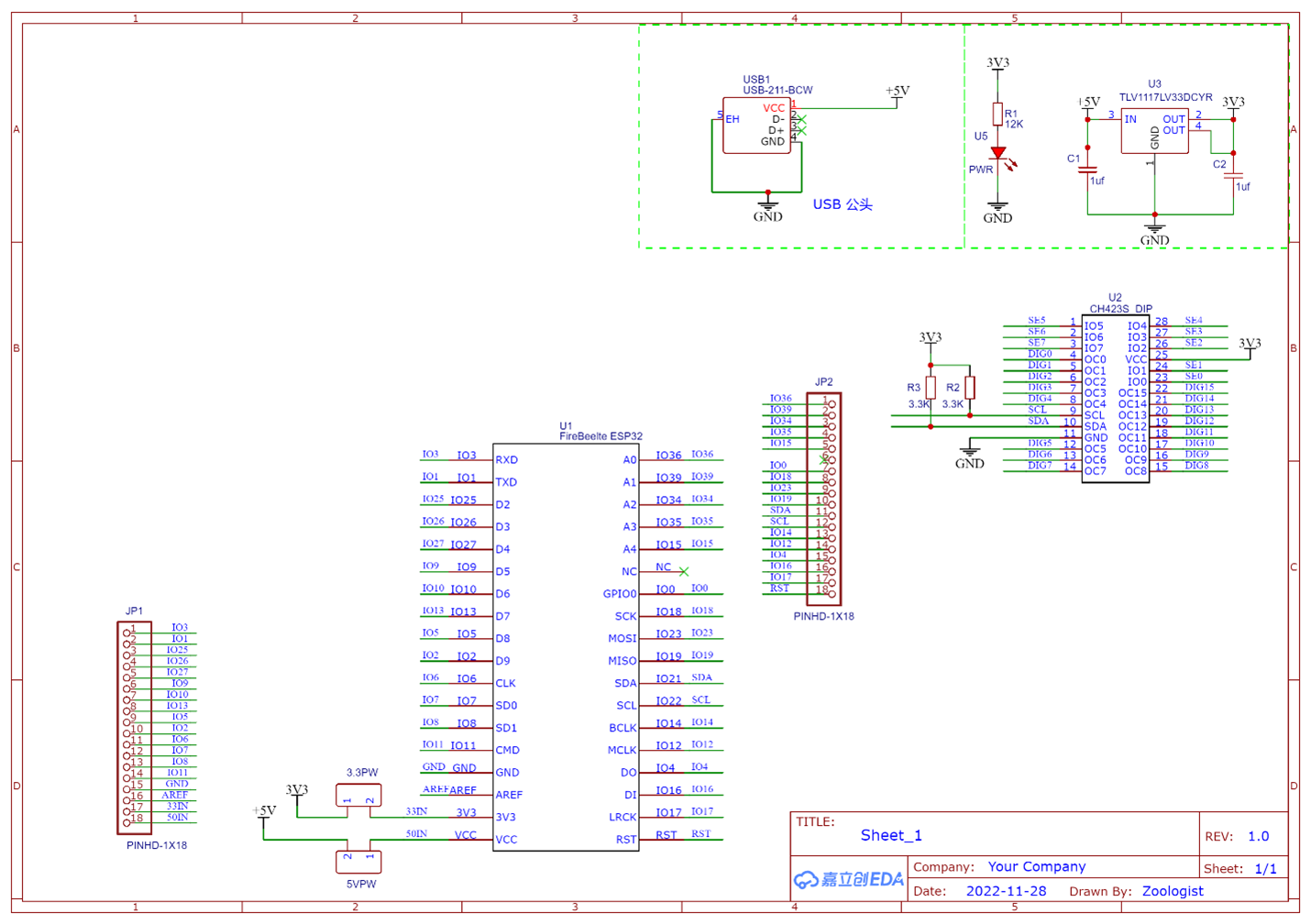
Task: Select the 'SE4' net label at U2
Action: coord(1194,321)
